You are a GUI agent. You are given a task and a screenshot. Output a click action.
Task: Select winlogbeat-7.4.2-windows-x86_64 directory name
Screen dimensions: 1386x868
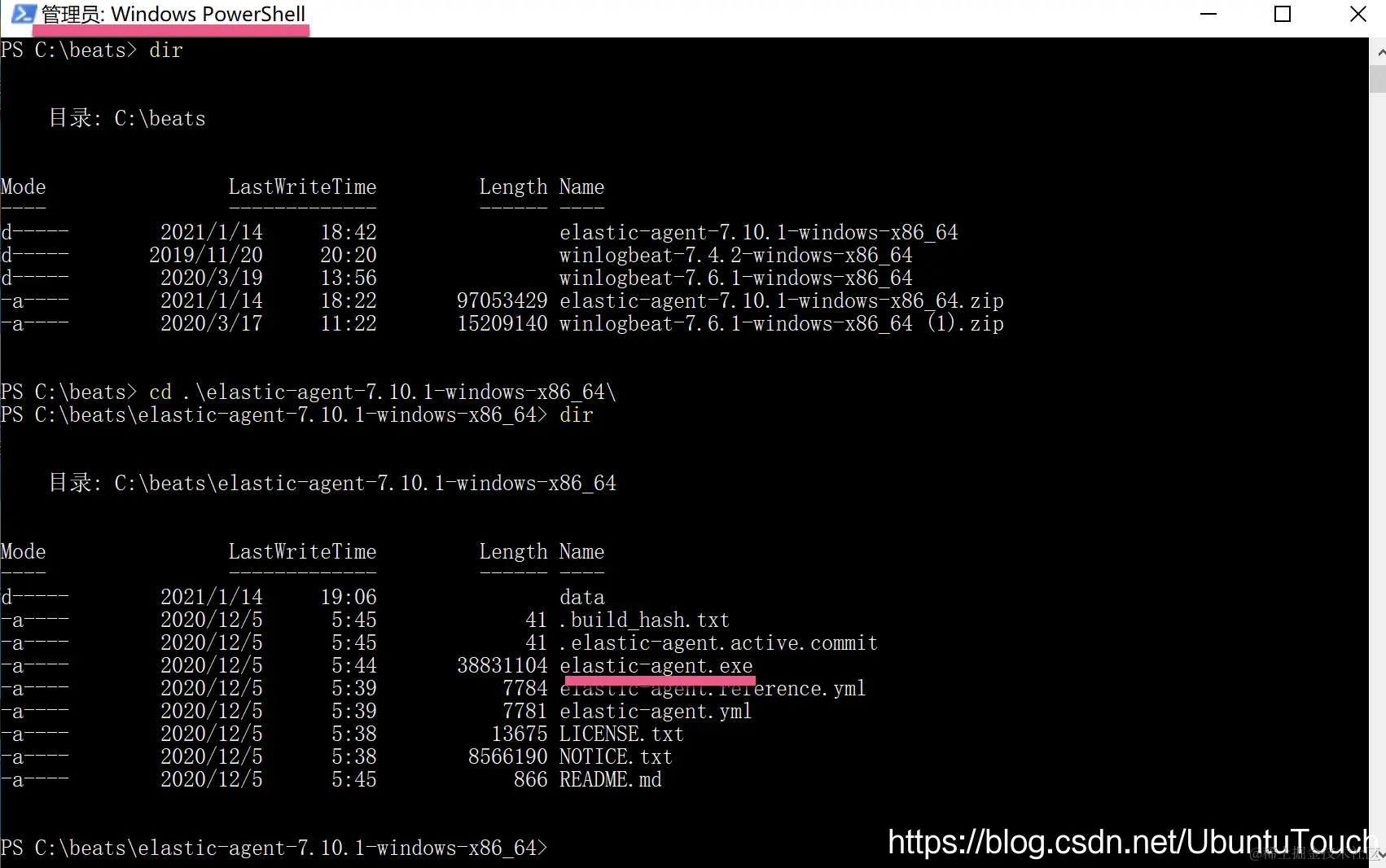736,255
